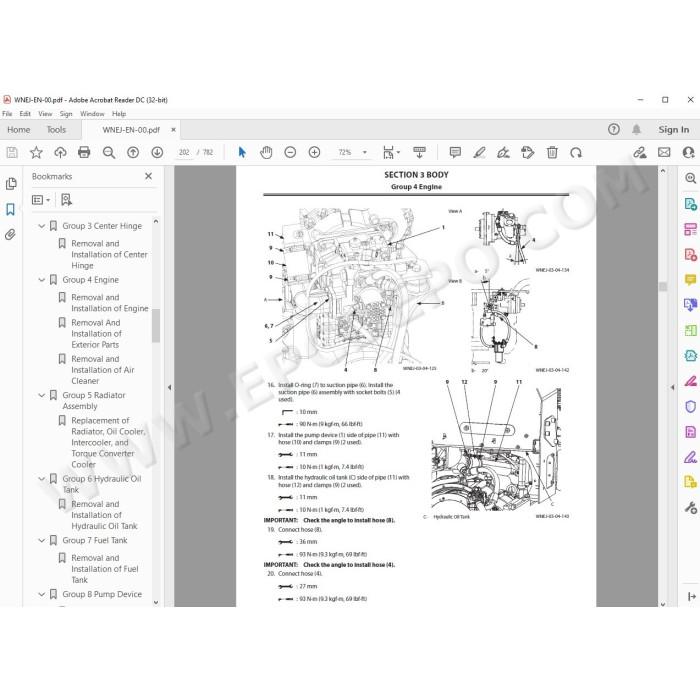The height and width of the screenshot is (700, 700).
Task: Open zoom level dropdown
Action: click(365, 153)
